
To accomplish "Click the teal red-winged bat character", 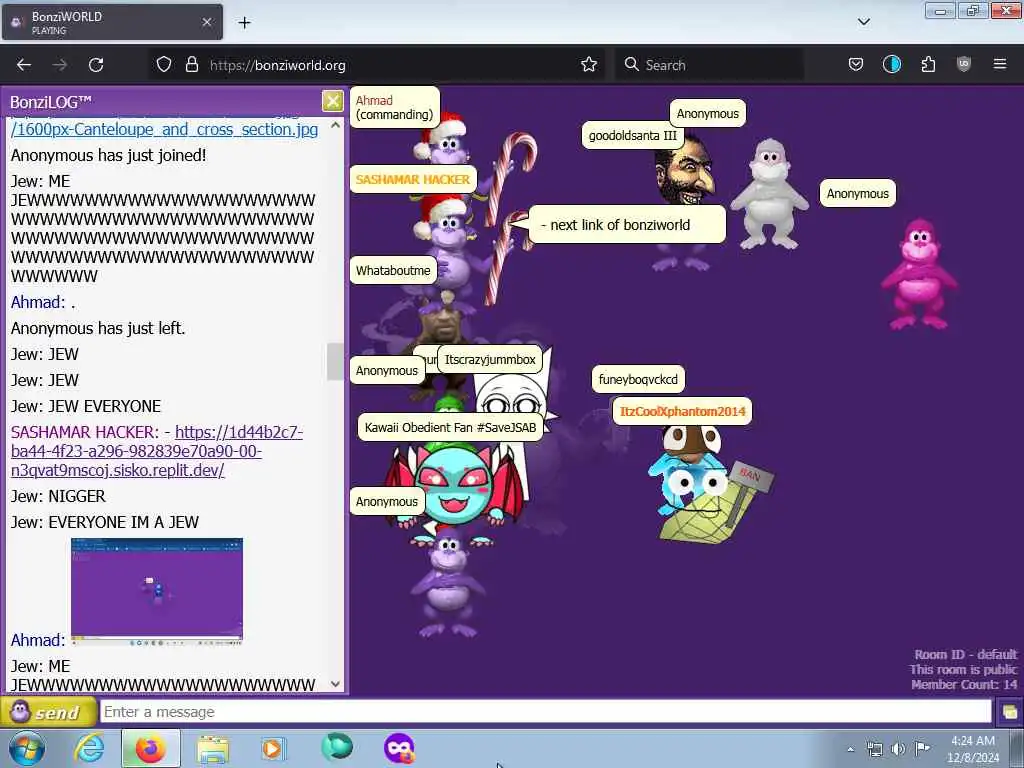I will pos(455,487).
